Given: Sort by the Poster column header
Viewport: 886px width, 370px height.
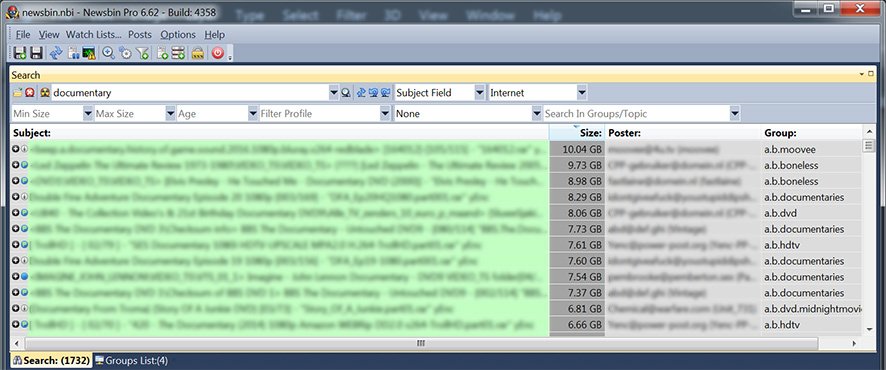Looking at the screenshot, I should [683, 133].
